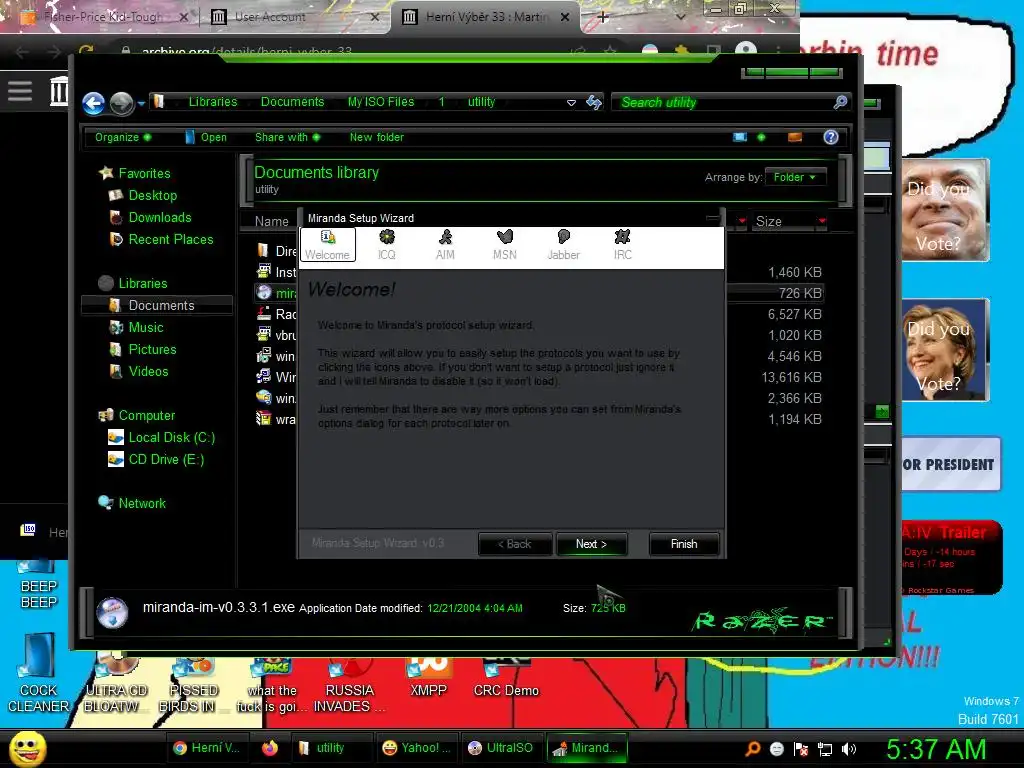The image size is (1024, 768).
Task: Click My ISO Files in the breadcrumb
Action: 381,102
